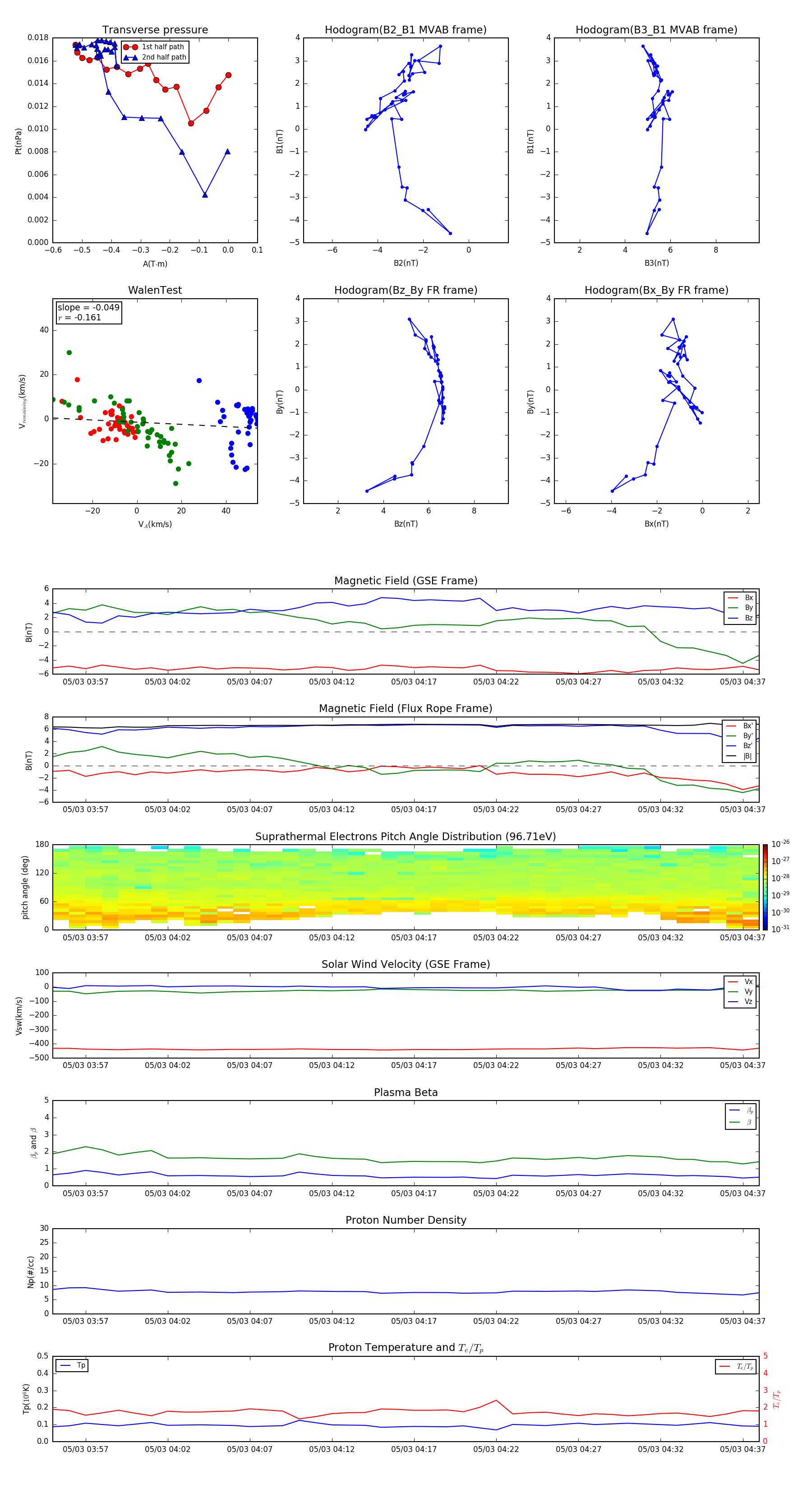Select the 'Tp' legend entry
Image resolution: width=812 pixels, height=1489 pixels.
(72, 1365)
